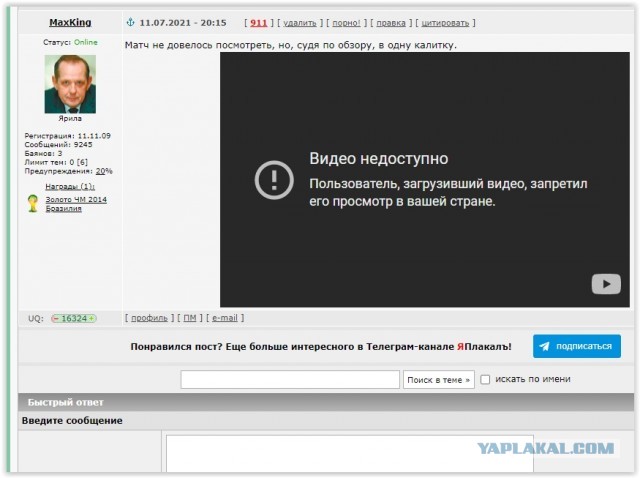Open the MaxKing username link
This screenshot has height=478, width=640.
coord(70,22)
